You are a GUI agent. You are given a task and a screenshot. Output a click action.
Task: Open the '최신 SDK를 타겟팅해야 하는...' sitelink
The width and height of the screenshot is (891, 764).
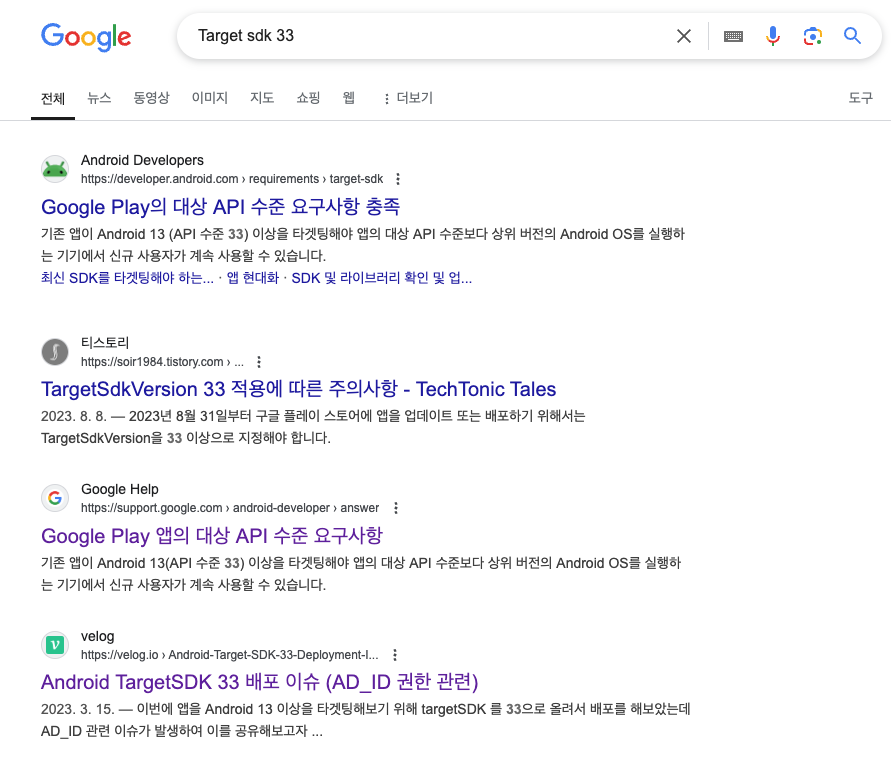[x=127, y=278]
